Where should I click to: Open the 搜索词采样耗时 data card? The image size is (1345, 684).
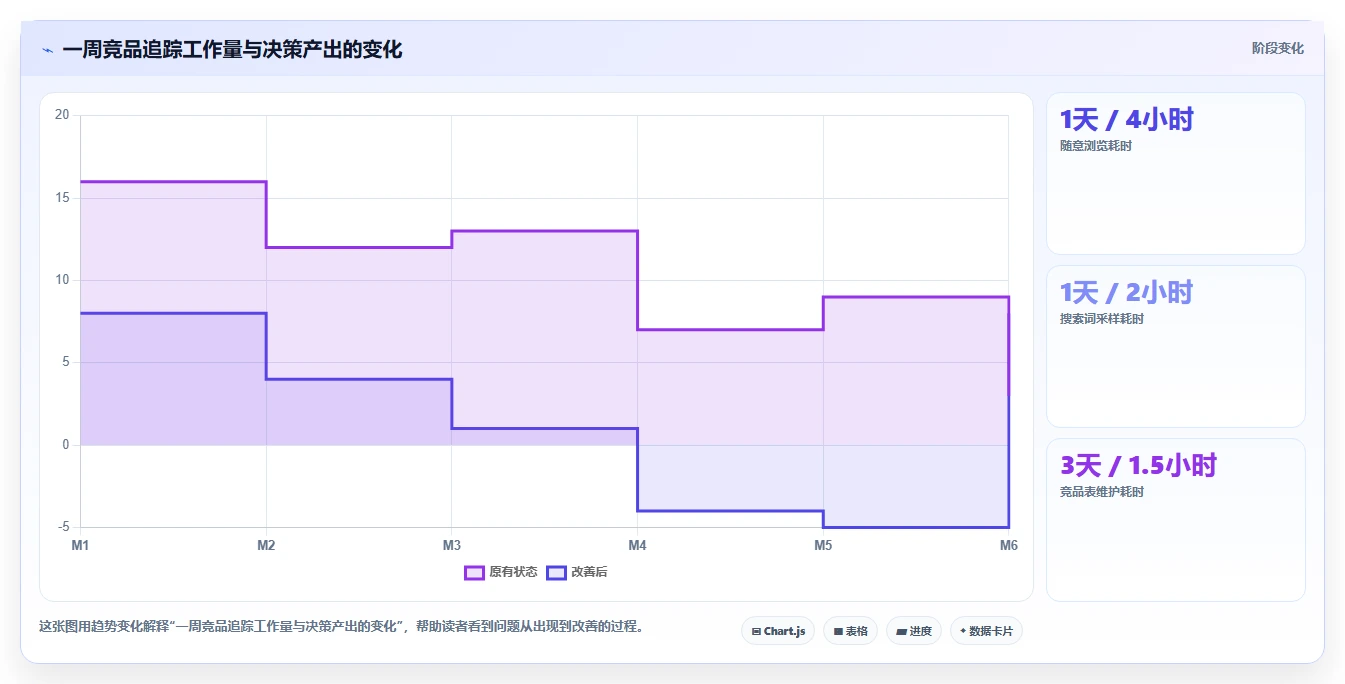tap(1176, 346)
